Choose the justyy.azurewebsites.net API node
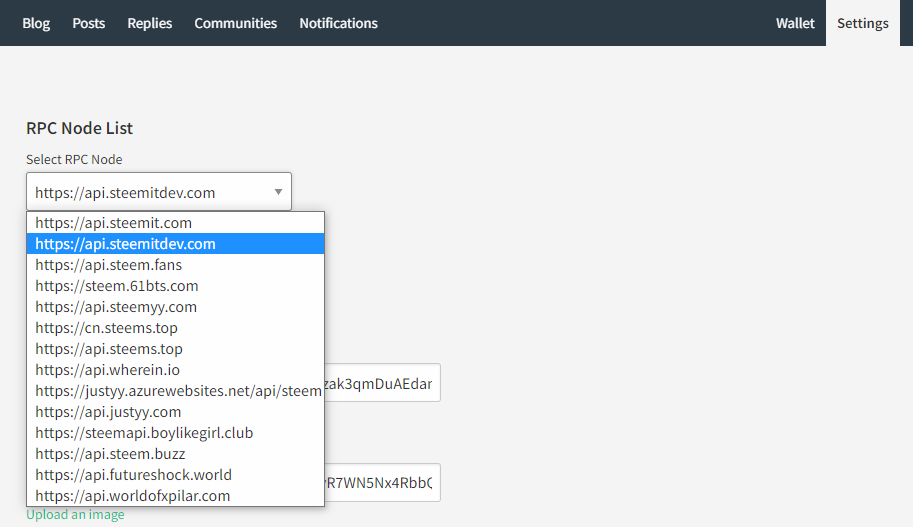 click(178, 391)
